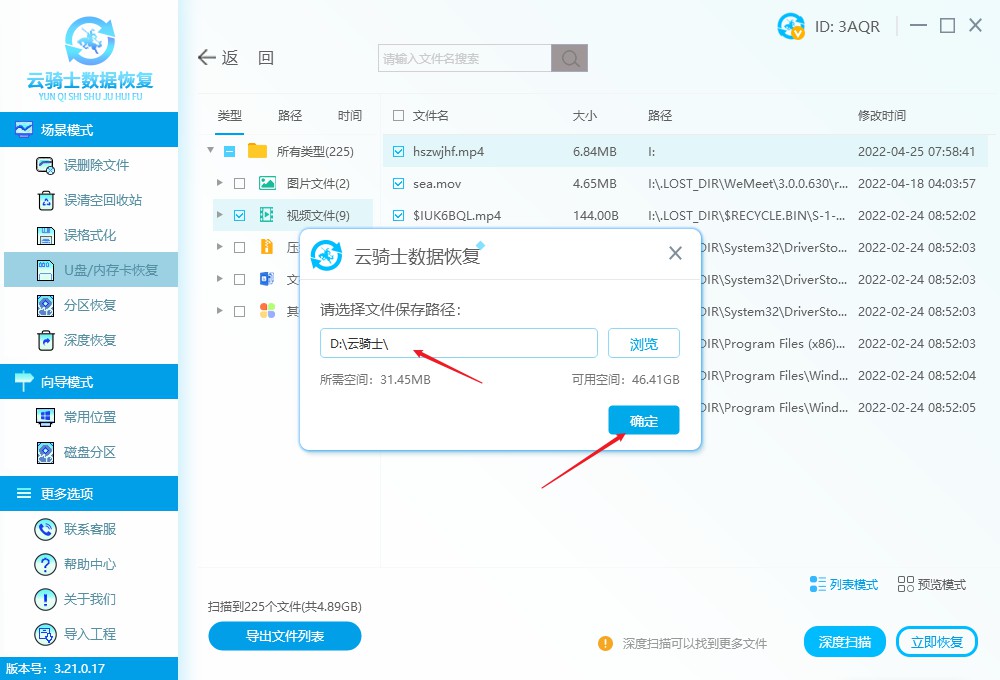Click the 向导模式 signpost header icon
This screenshot has width=1000, height=680.
(24, 381)
